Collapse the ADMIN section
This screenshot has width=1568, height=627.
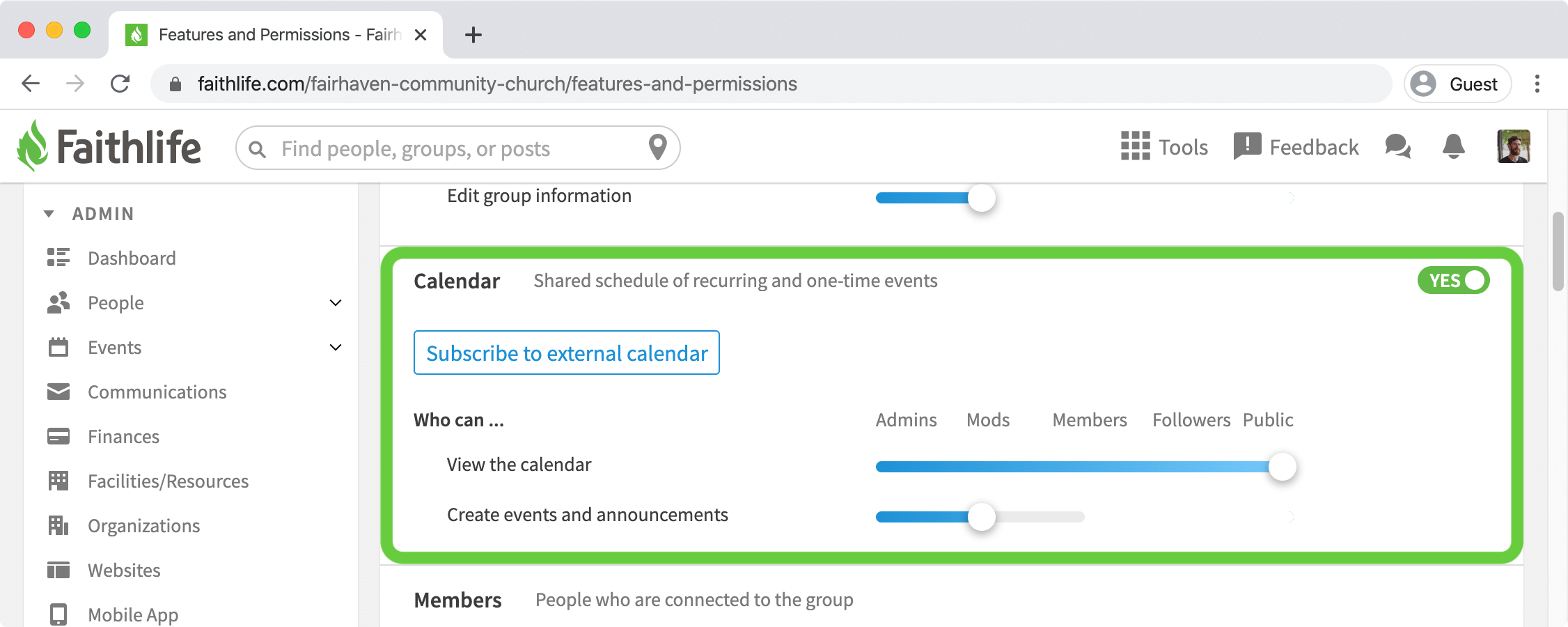pos(49,214)
